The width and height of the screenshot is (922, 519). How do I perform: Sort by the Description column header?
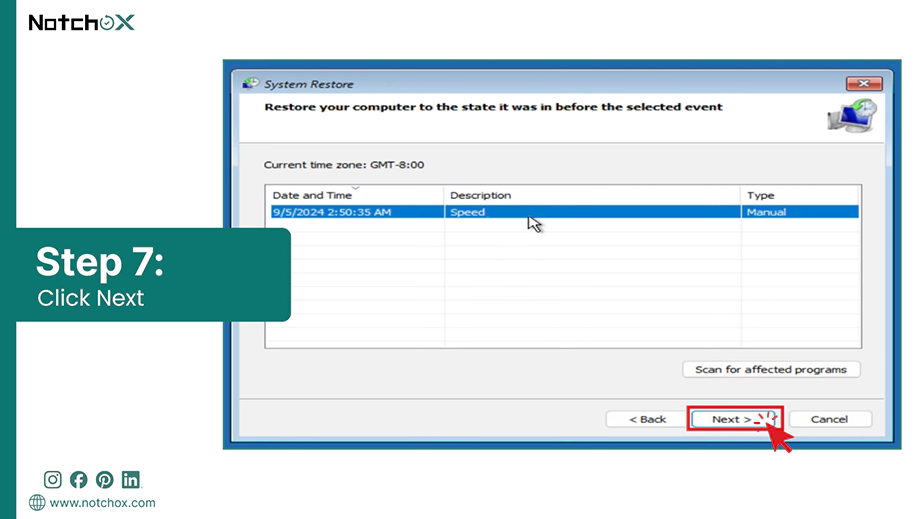pyautogui.click(x=592, y=195)
